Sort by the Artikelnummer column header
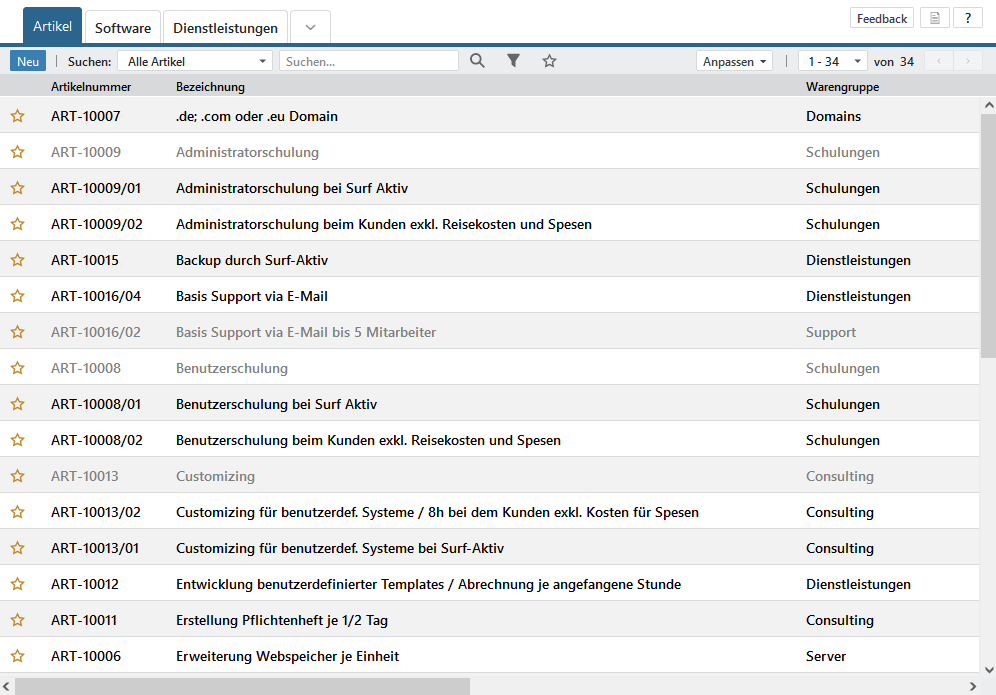996x695 pixels. tap(91, 87)
